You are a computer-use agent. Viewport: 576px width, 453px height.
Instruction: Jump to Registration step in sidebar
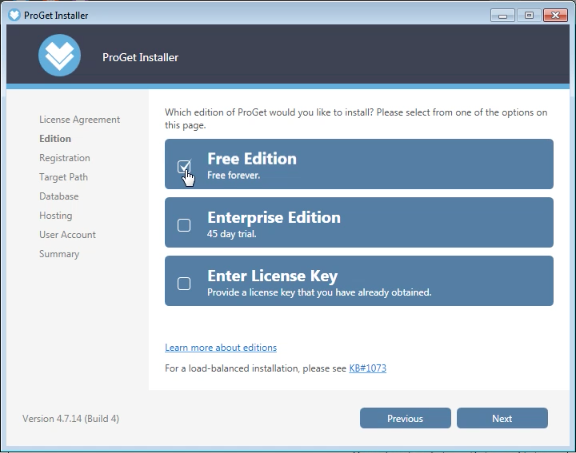pos(65,158)
